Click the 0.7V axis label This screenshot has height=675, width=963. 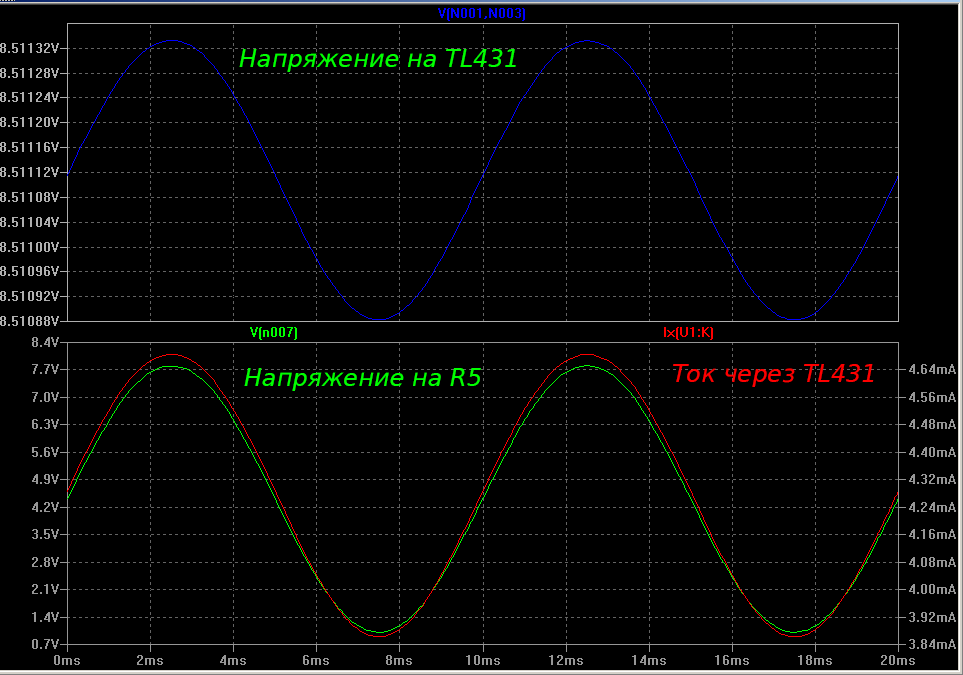pyautogui.click(x=45, y=644)
